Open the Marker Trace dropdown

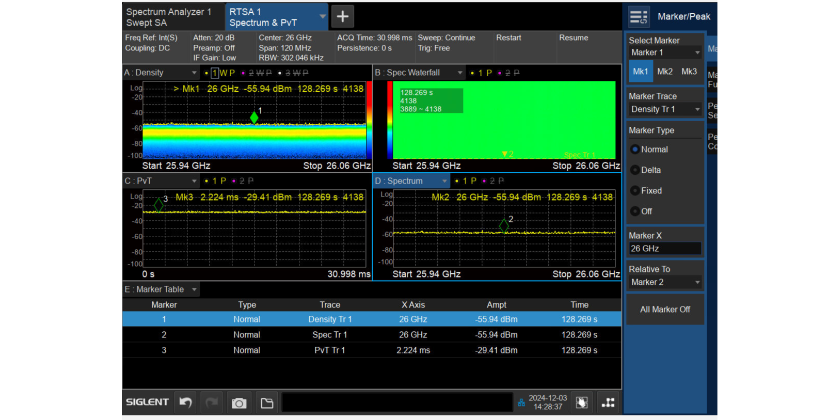(664, 108)
